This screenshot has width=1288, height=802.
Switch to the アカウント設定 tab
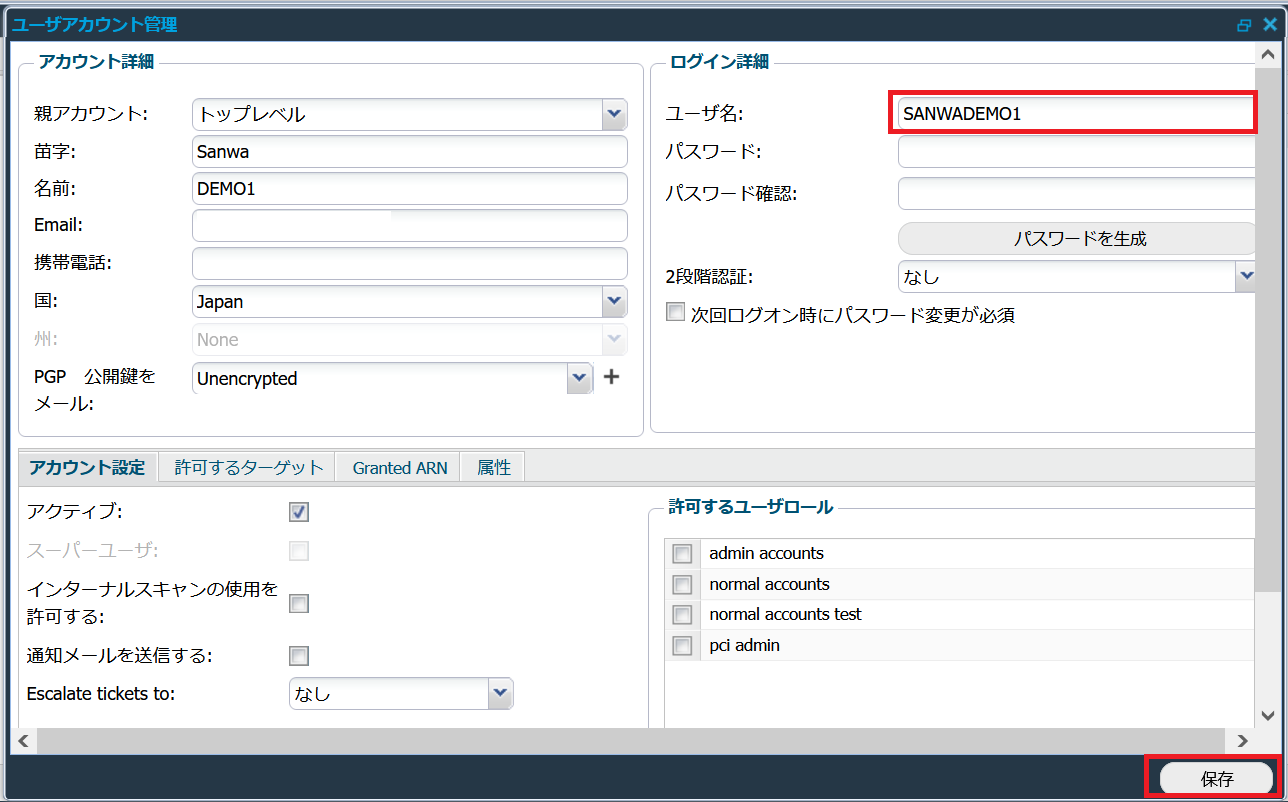[x=87, y=467]
